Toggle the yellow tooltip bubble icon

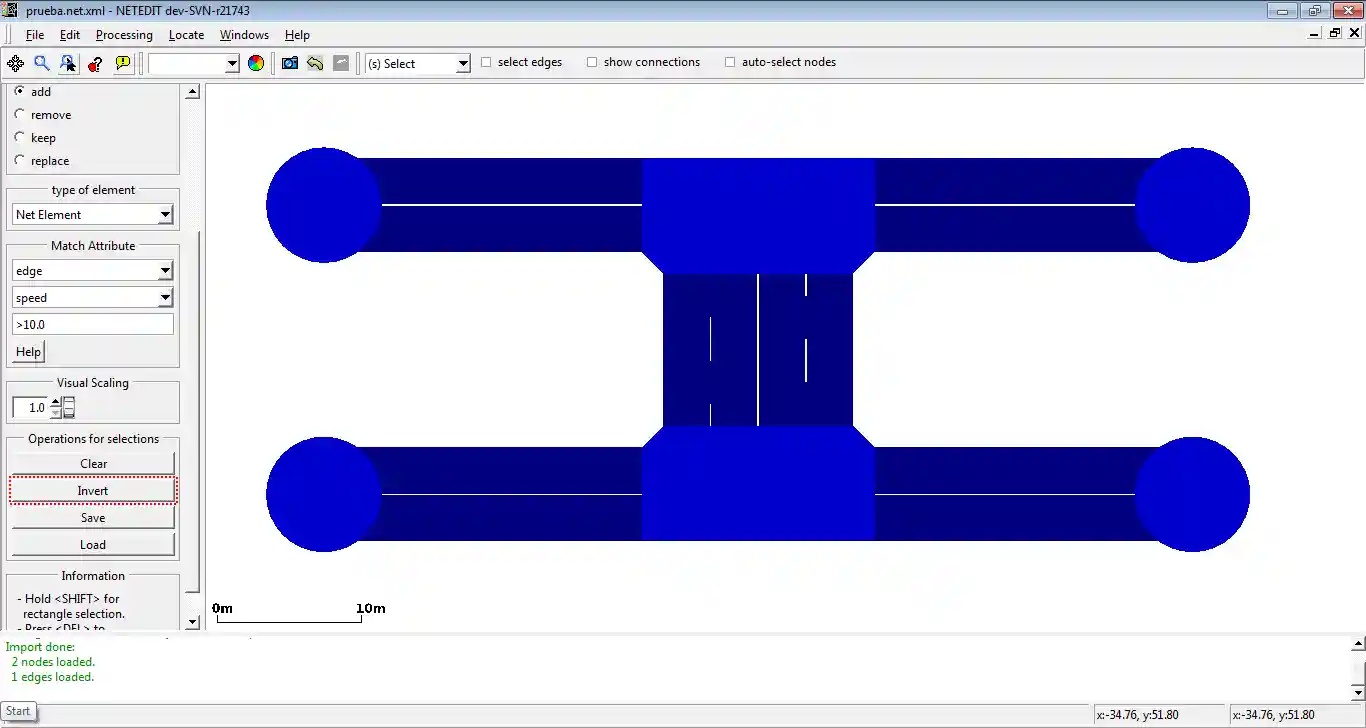tap(123, 63)
